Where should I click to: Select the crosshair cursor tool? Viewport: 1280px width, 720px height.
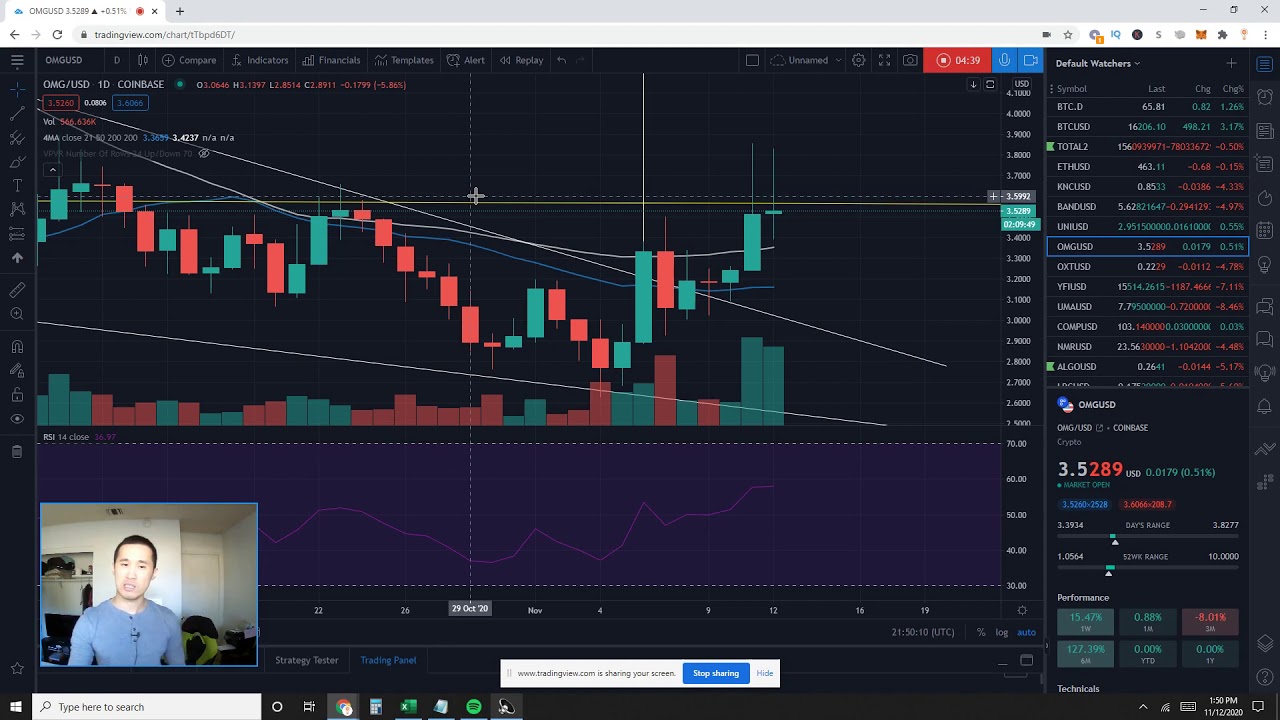(x=17, y=90)
